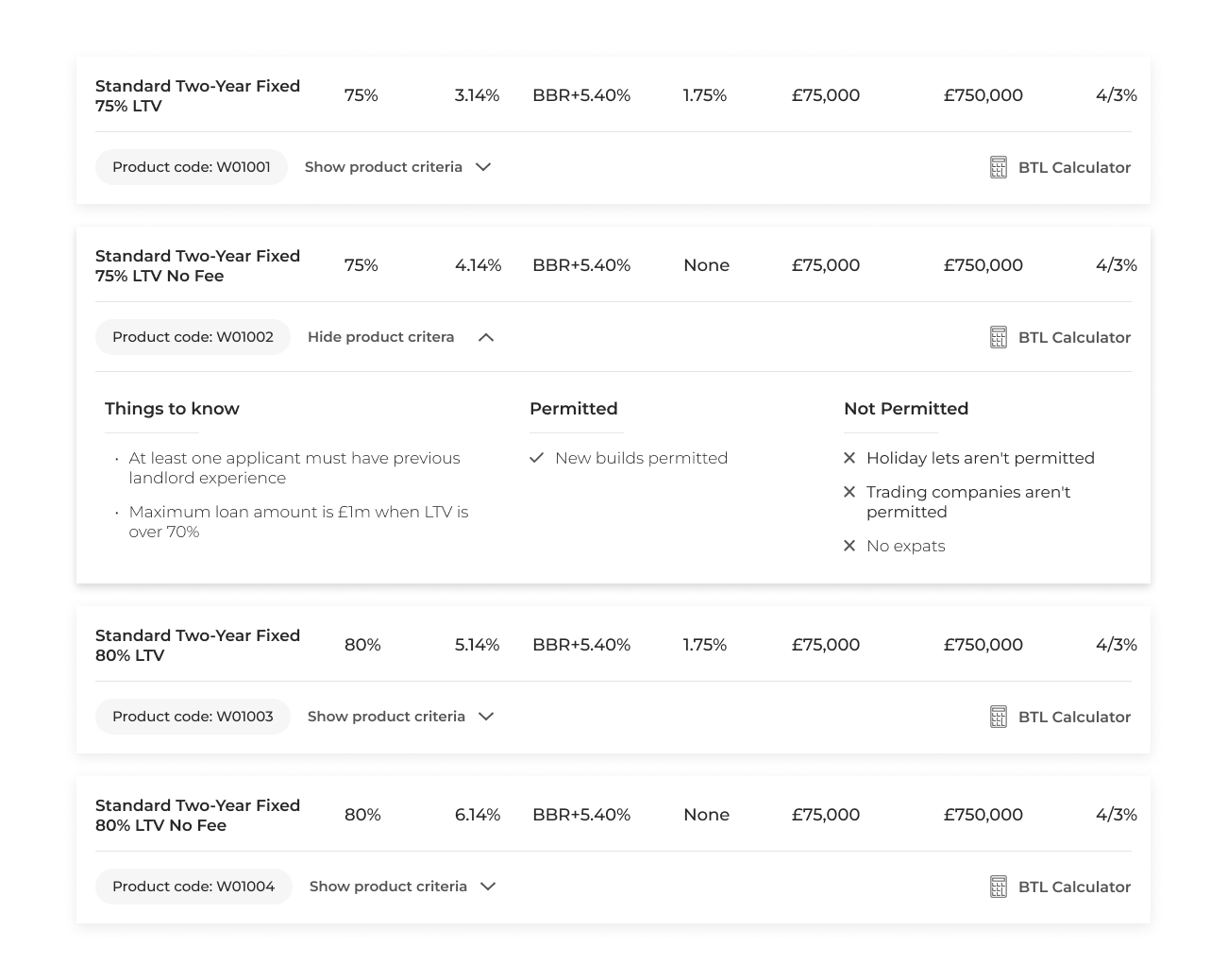The image size is (1227, 980).
Task: Click the chevron-up icon beside Hide product criteria
Action: pyautogui.click(x=486, y=337)
